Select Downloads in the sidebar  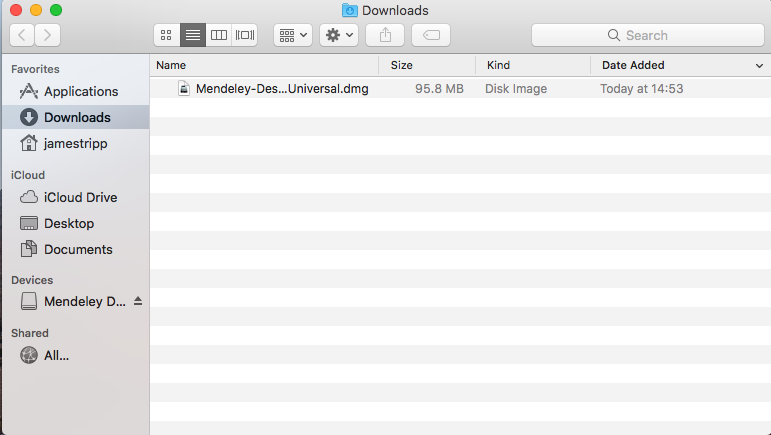[76, 117]
